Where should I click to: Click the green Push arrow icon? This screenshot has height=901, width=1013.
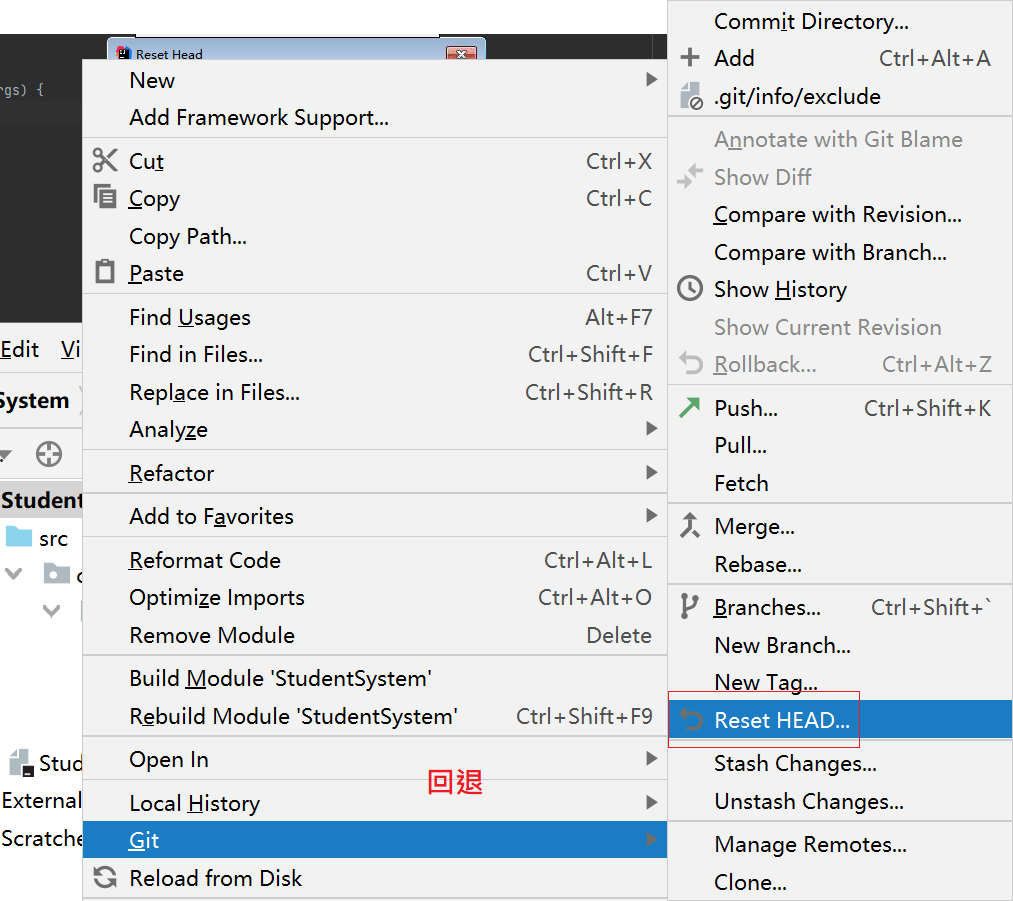tap(690, 407)
